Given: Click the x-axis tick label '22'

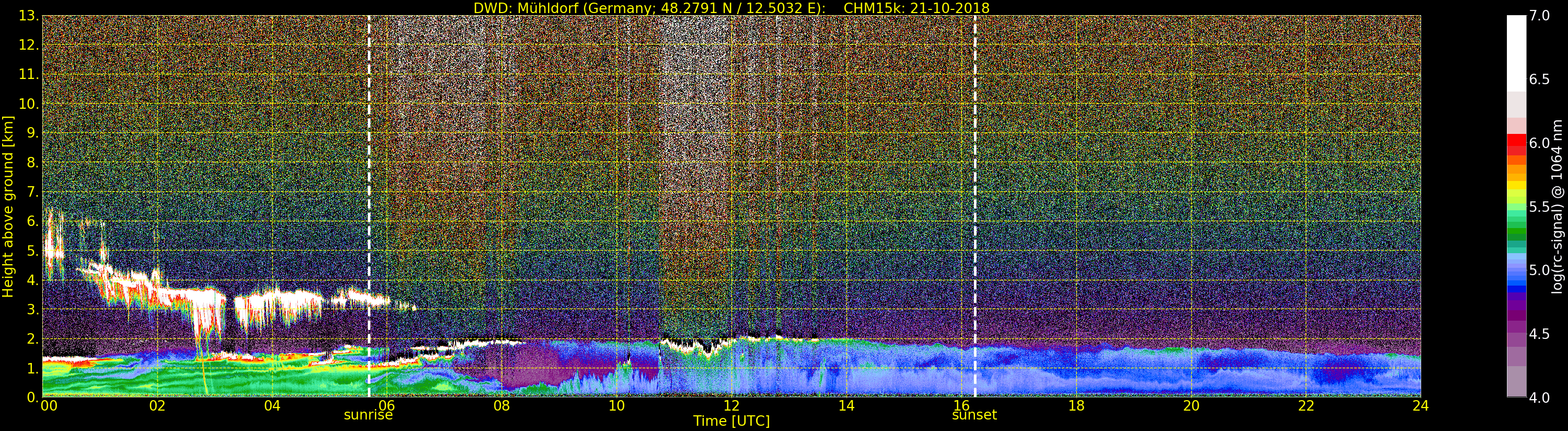Looking at the screenshot, I should coord(1306,406).
